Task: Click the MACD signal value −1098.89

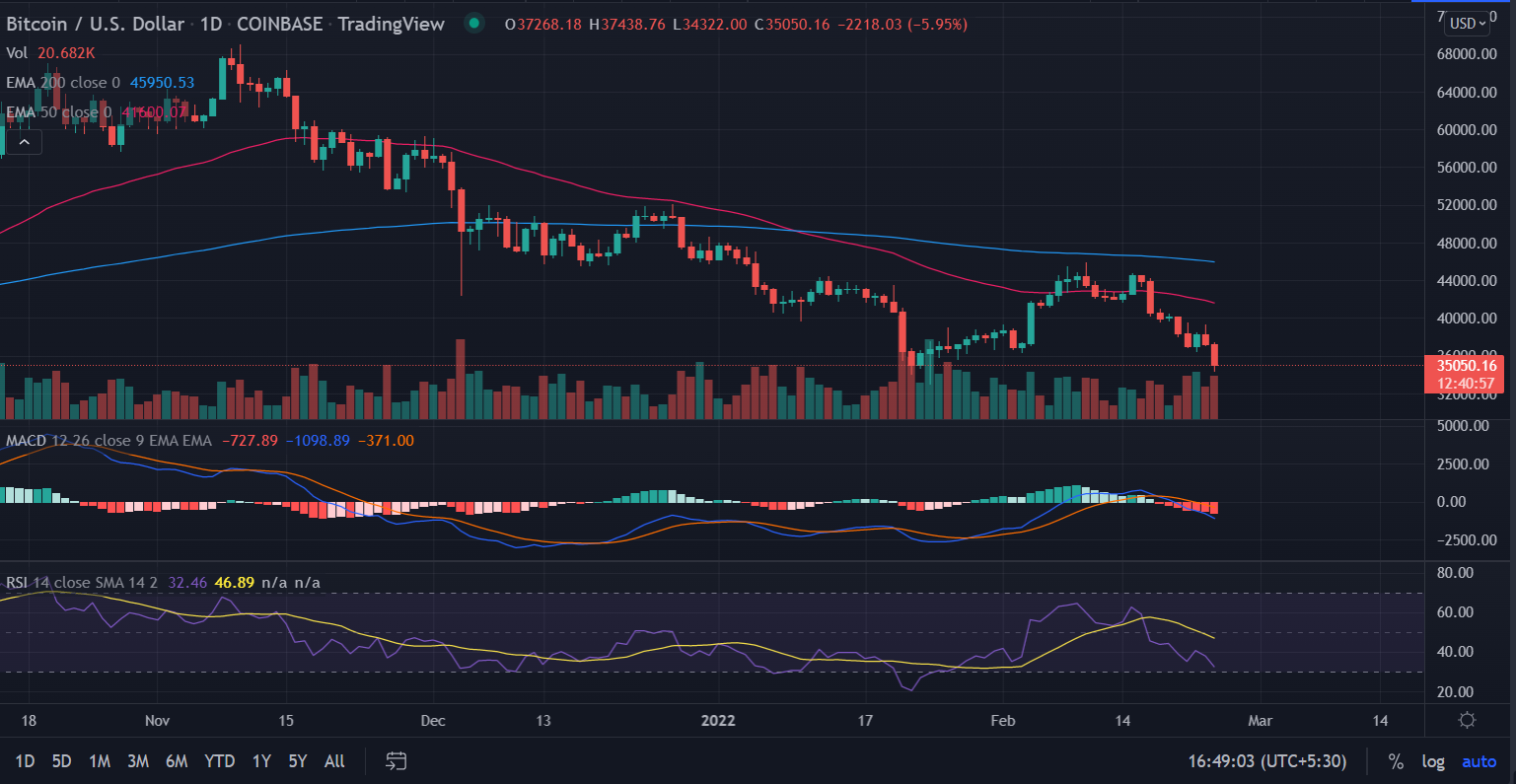Action: [318, 441]
